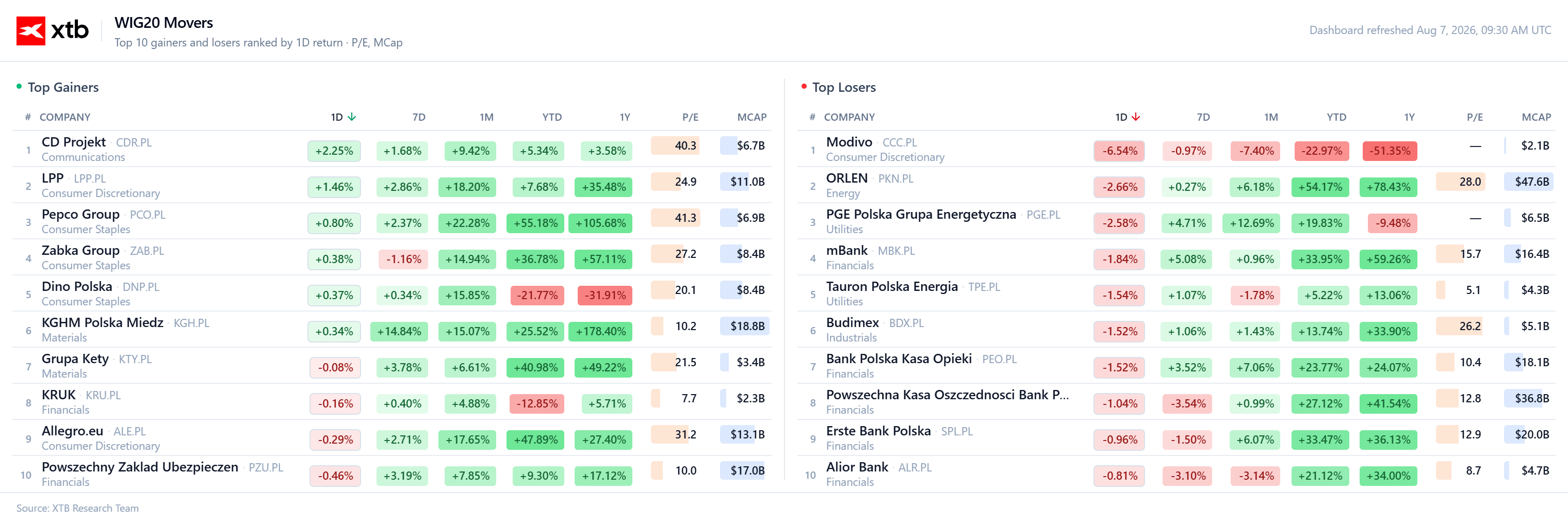Click the XTB logo icon
This screenshot has height=521, width=1568.
point(30,30)
